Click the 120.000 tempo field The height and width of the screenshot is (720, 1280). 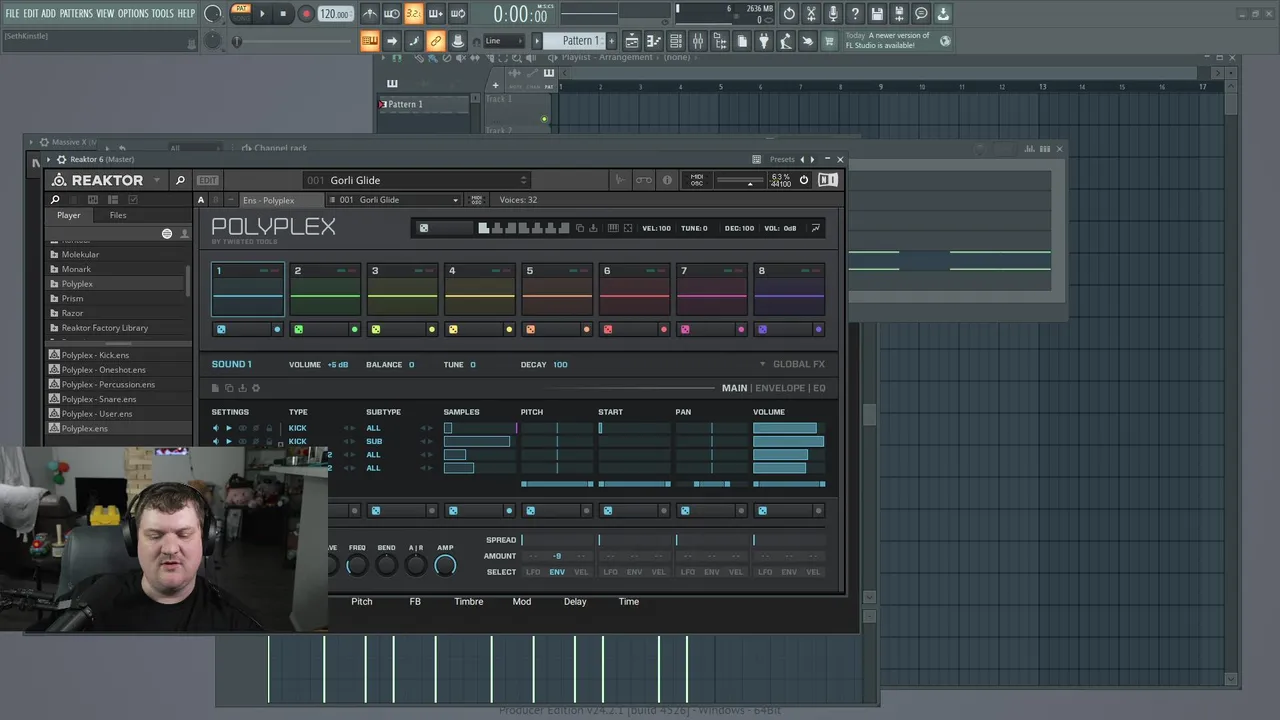[x=335, y=14]
